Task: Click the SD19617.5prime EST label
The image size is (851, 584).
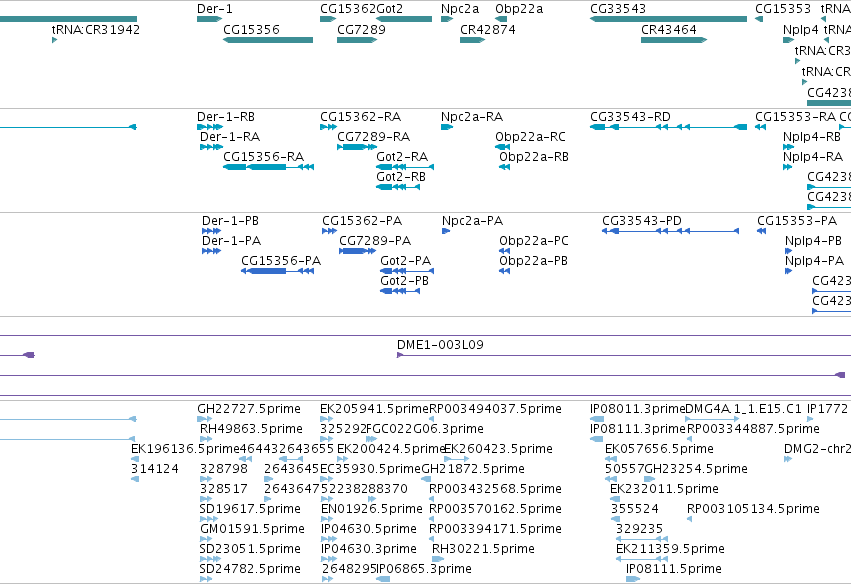Action: point(250,509)
